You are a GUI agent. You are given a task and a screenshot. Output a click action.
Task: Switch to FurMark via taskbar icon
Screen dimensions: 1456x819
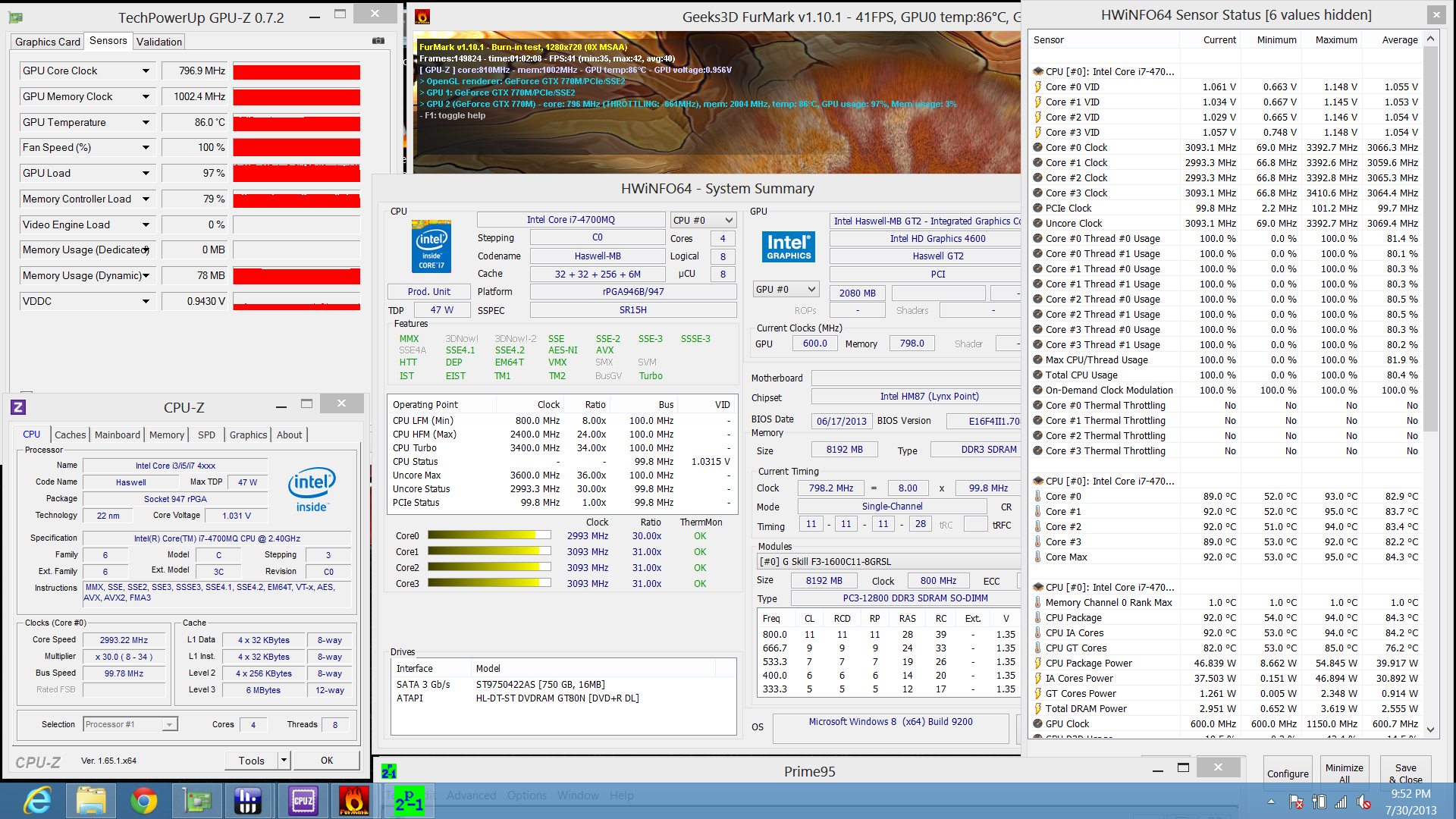(x=354, y=801)
